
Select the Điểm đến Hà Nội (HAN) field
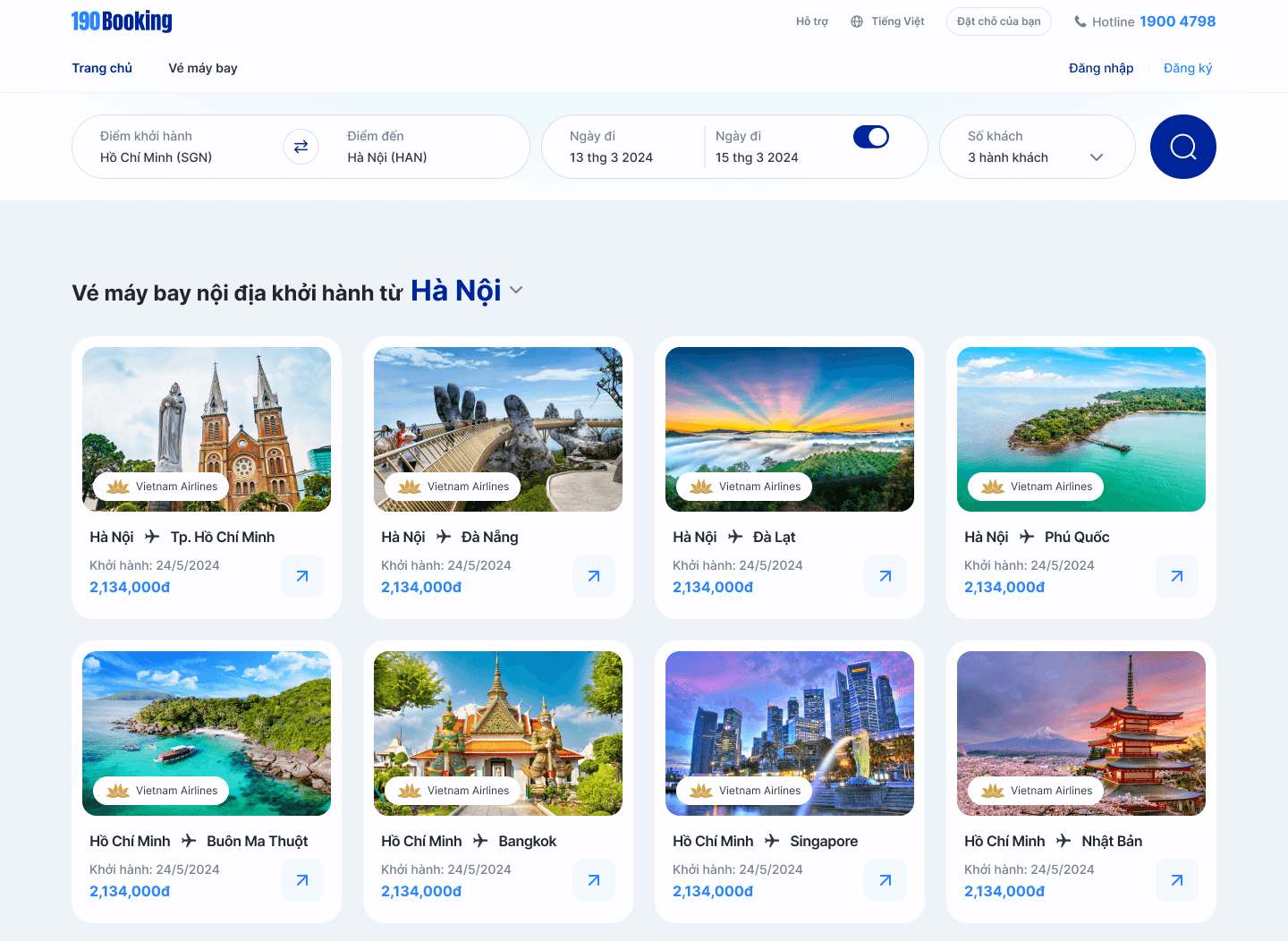pyautogui.click(x=420, y=148)
